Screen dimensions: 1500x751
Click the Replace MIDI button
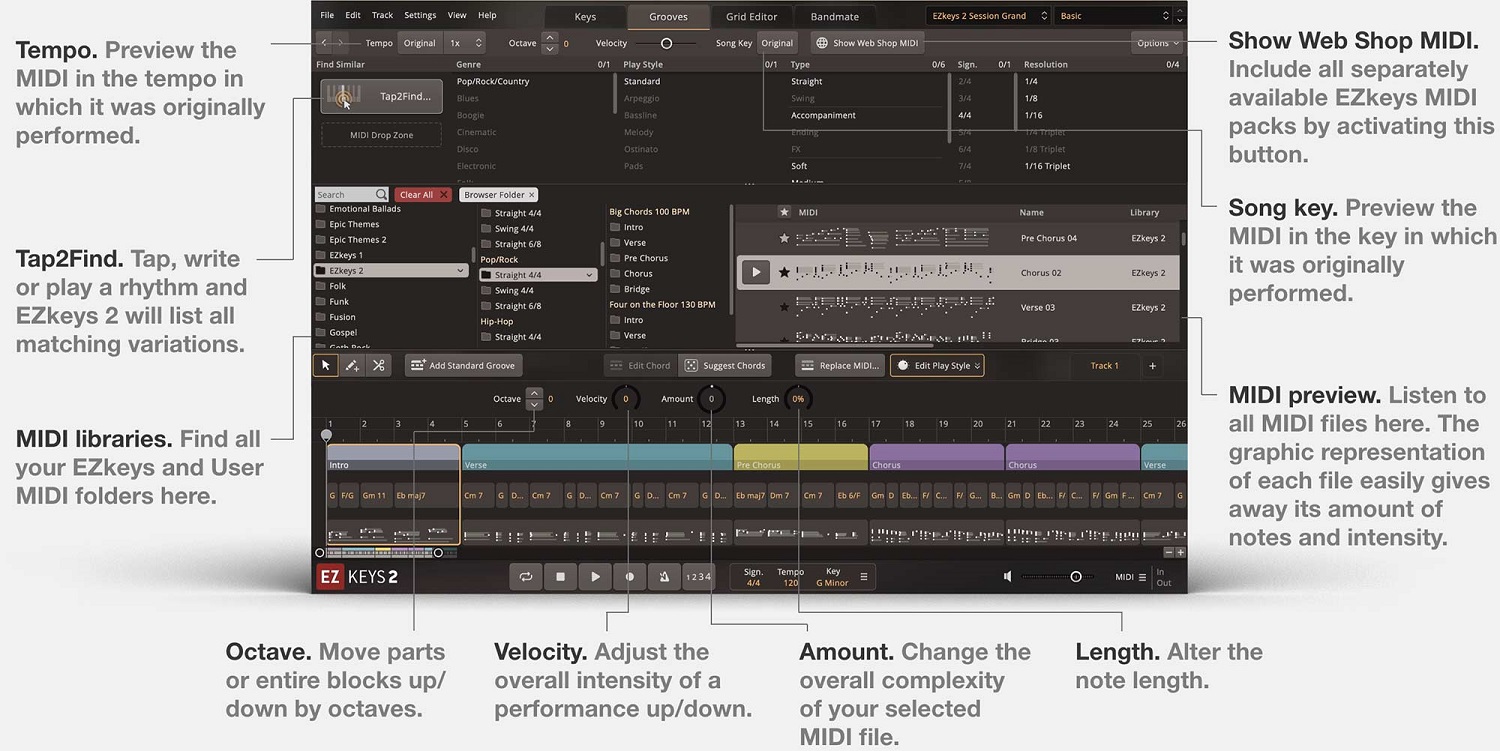pos(840,366)
